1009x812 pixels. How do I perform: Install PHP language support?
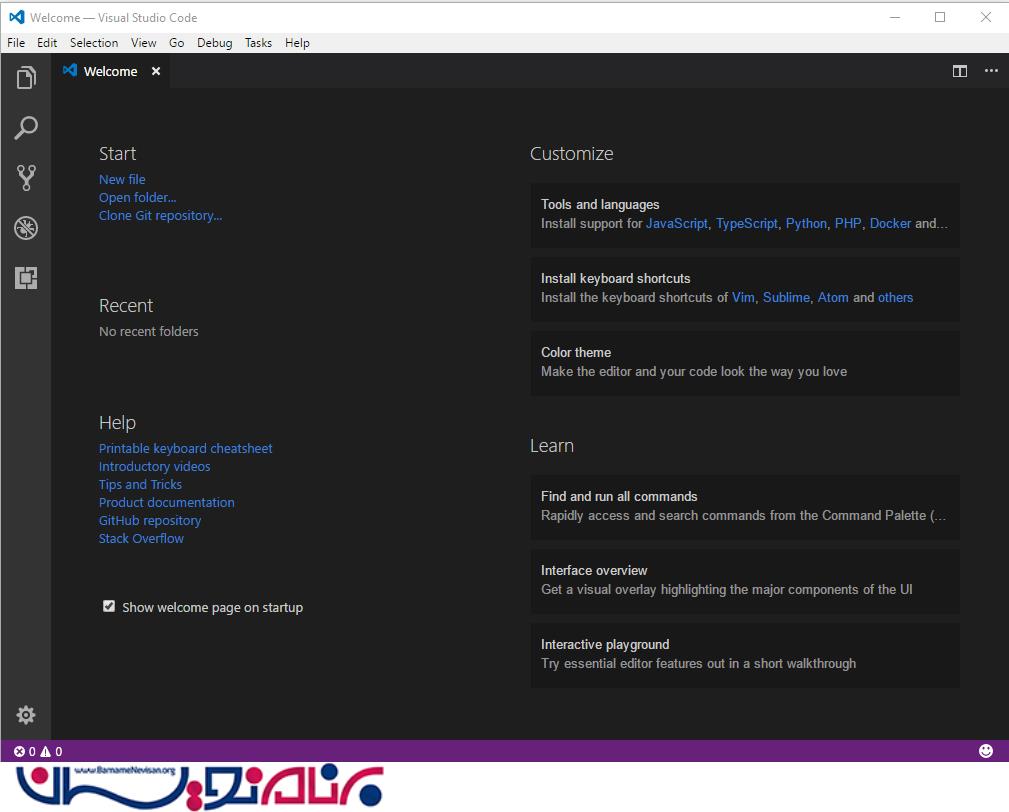pyautogui.click(x=847, y=223)
